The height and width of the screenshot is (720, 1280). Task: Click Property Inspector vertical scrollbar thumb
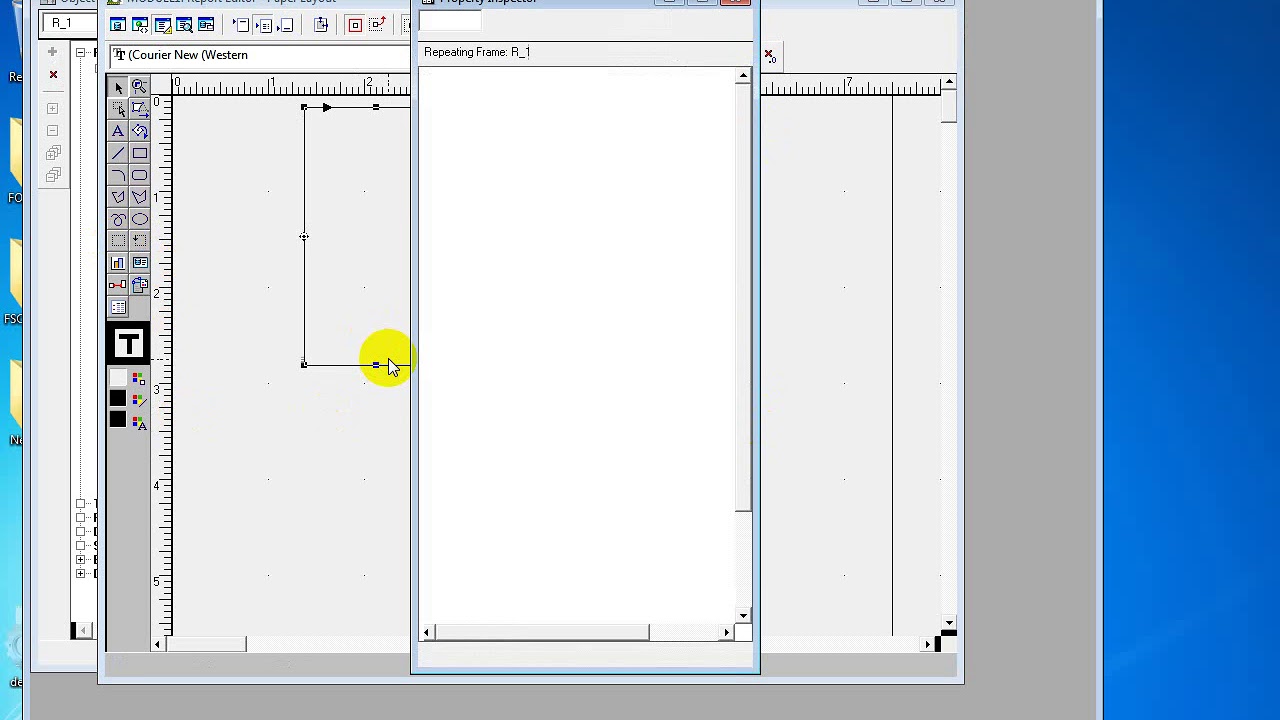(743, 296)
